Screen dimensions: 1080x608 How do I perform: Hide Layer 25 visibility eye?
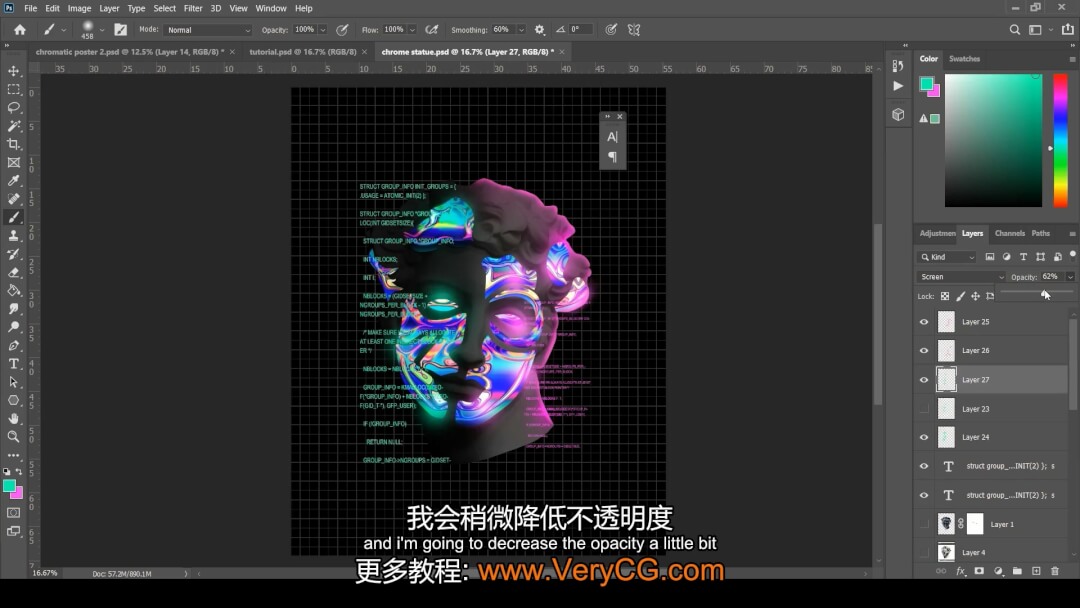924,322
